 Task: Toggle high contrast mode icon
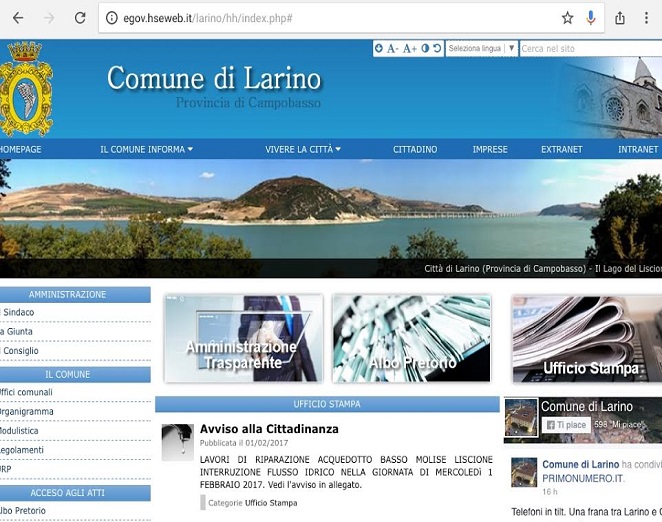(x=424, y=48)
